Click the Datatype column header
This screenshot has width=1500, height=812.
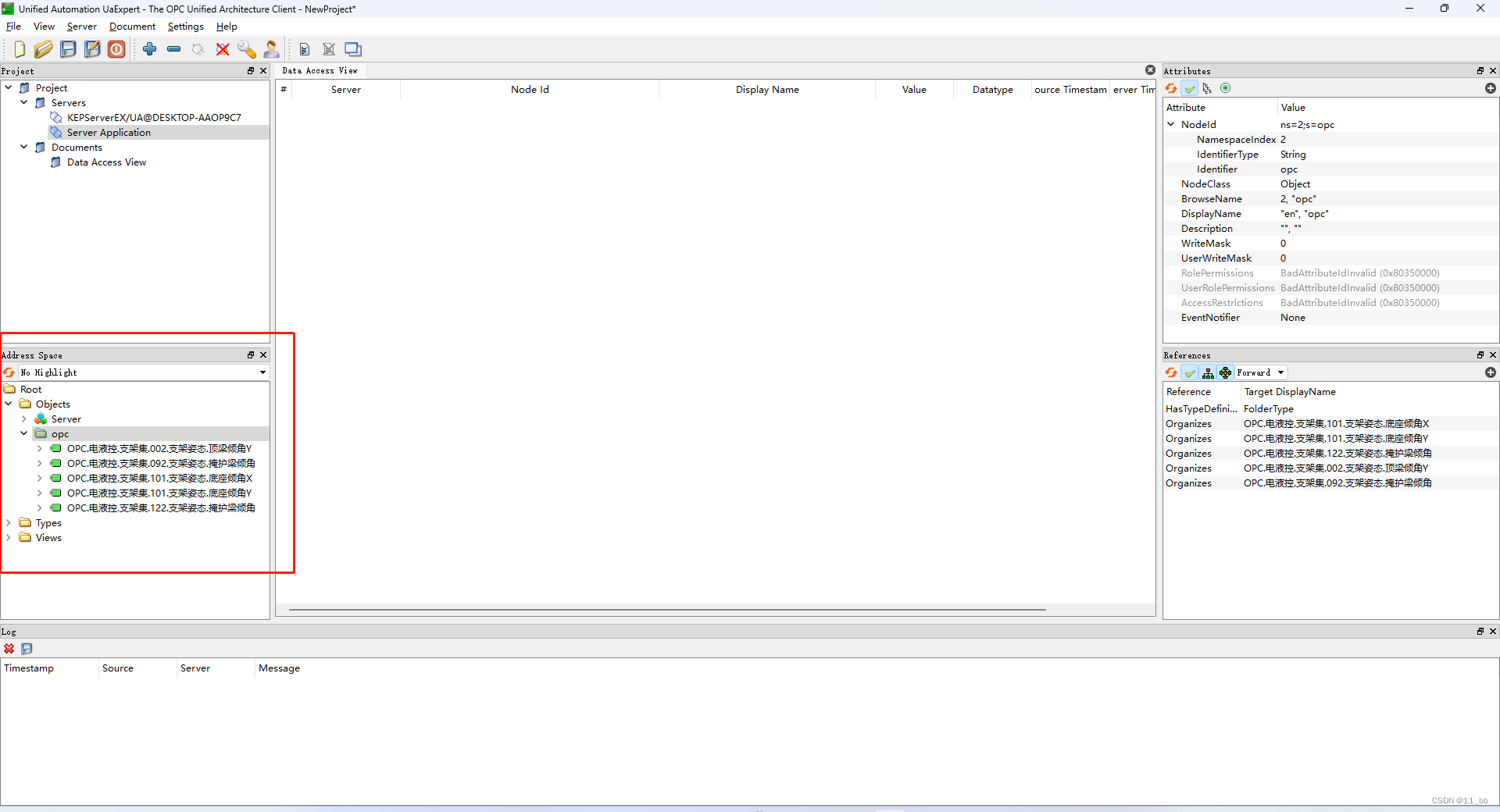coord(992,90)
